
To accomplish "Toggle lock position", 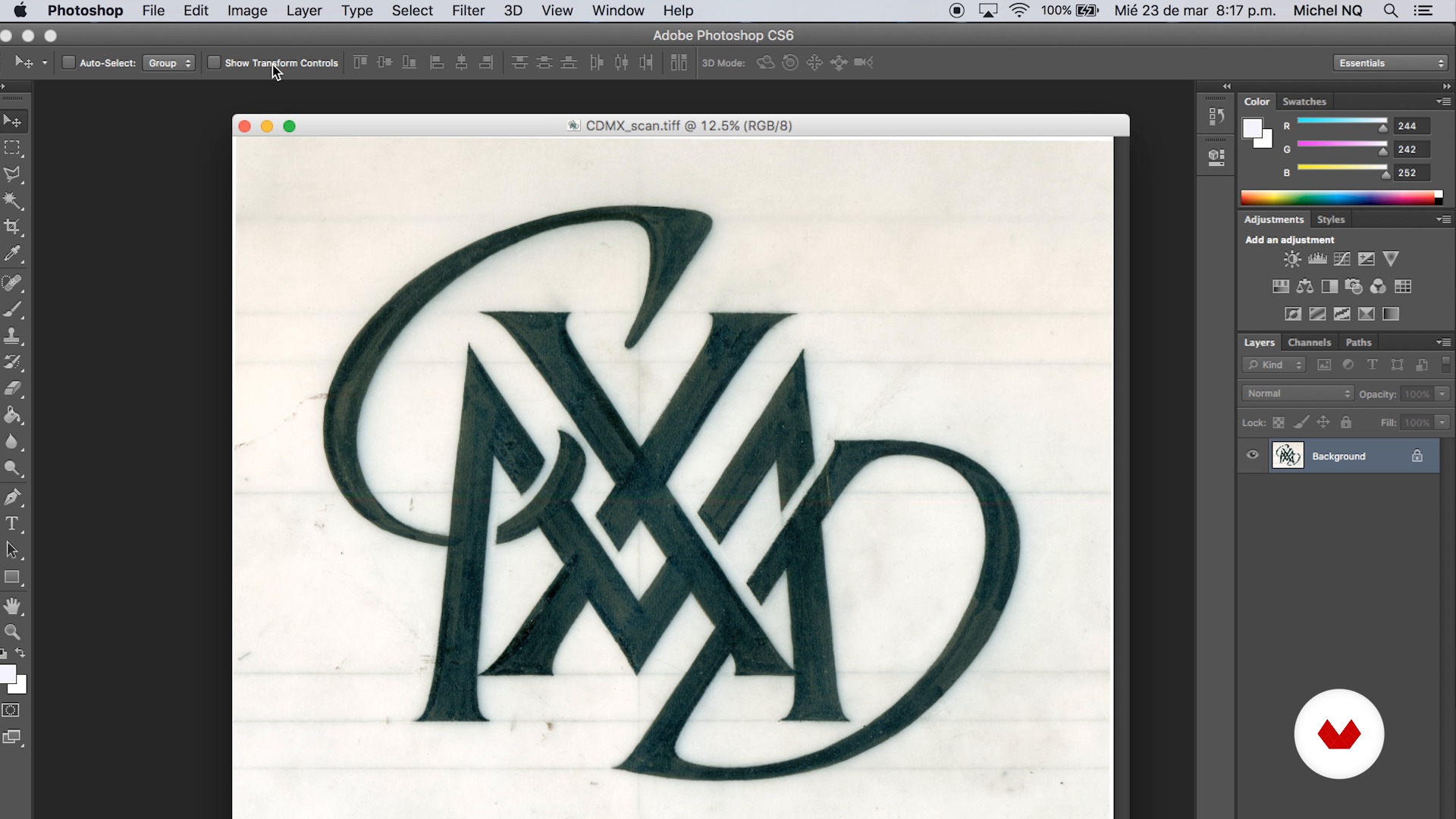I will coord(1323,422).
